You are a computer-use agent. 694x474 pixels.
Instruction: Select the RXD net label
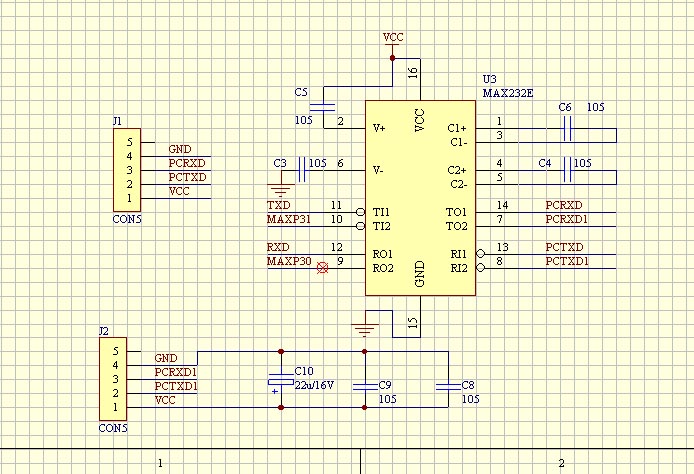[x=278, y=247]
